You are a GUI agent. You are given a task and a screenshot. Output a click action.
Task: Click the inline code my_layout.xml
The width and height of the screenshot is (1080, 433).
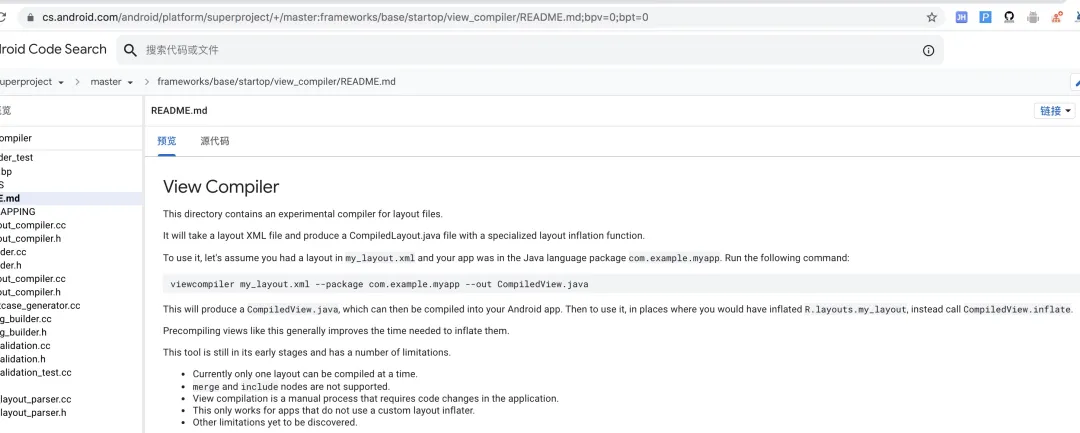[380, 258]
